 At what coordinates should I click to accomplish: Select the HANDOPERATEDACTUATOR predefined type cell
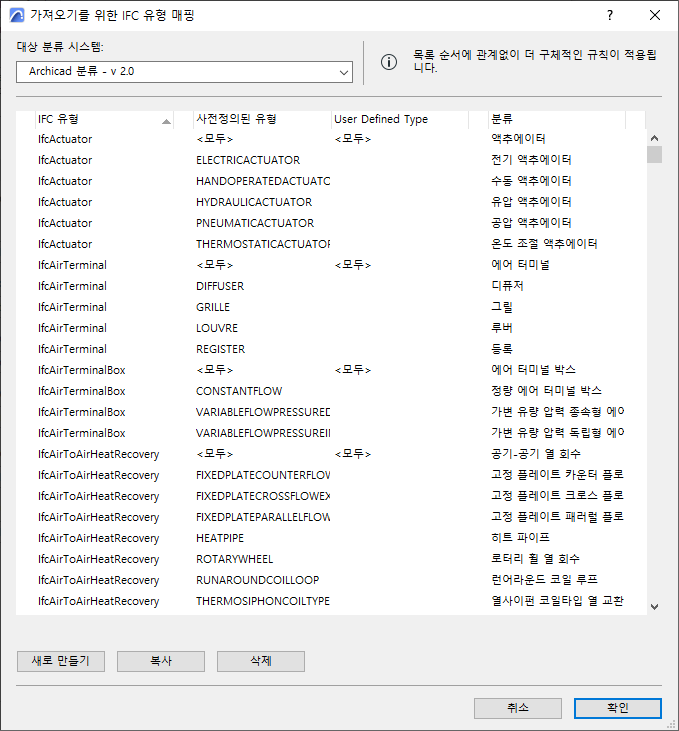[x=263, y=181]
